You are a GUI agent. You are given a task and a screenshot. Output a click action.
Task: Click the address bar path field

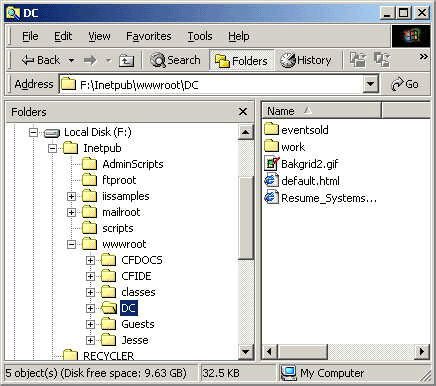pos(212,85)
